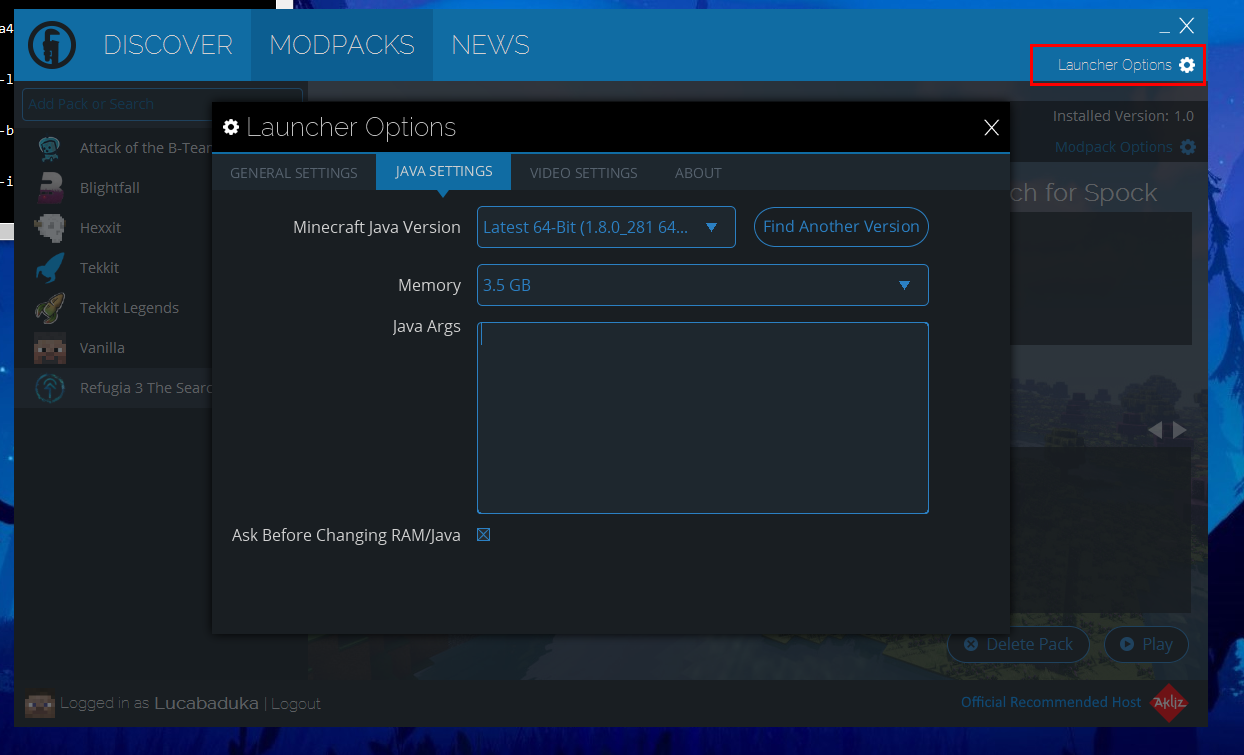Click the Akliz host logo

click(1168, 702)
